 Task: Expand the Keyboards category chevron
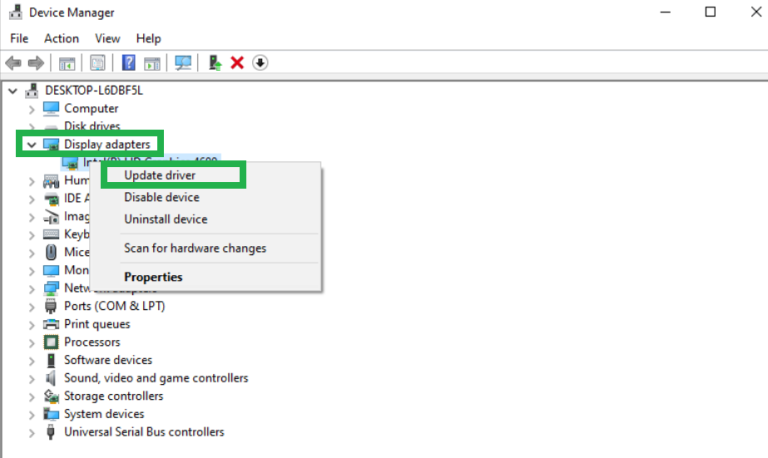click(x=32, y=235)
